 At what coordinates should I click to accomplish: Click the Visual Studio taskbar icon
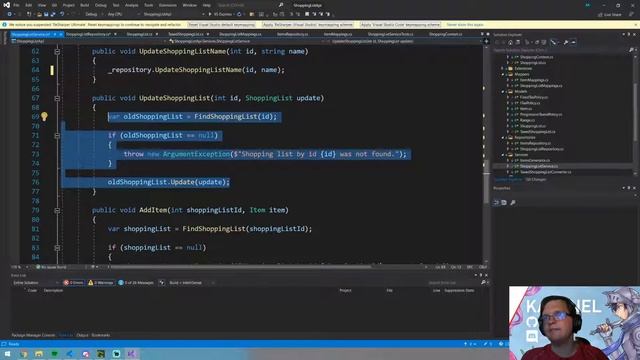point(131,354)
